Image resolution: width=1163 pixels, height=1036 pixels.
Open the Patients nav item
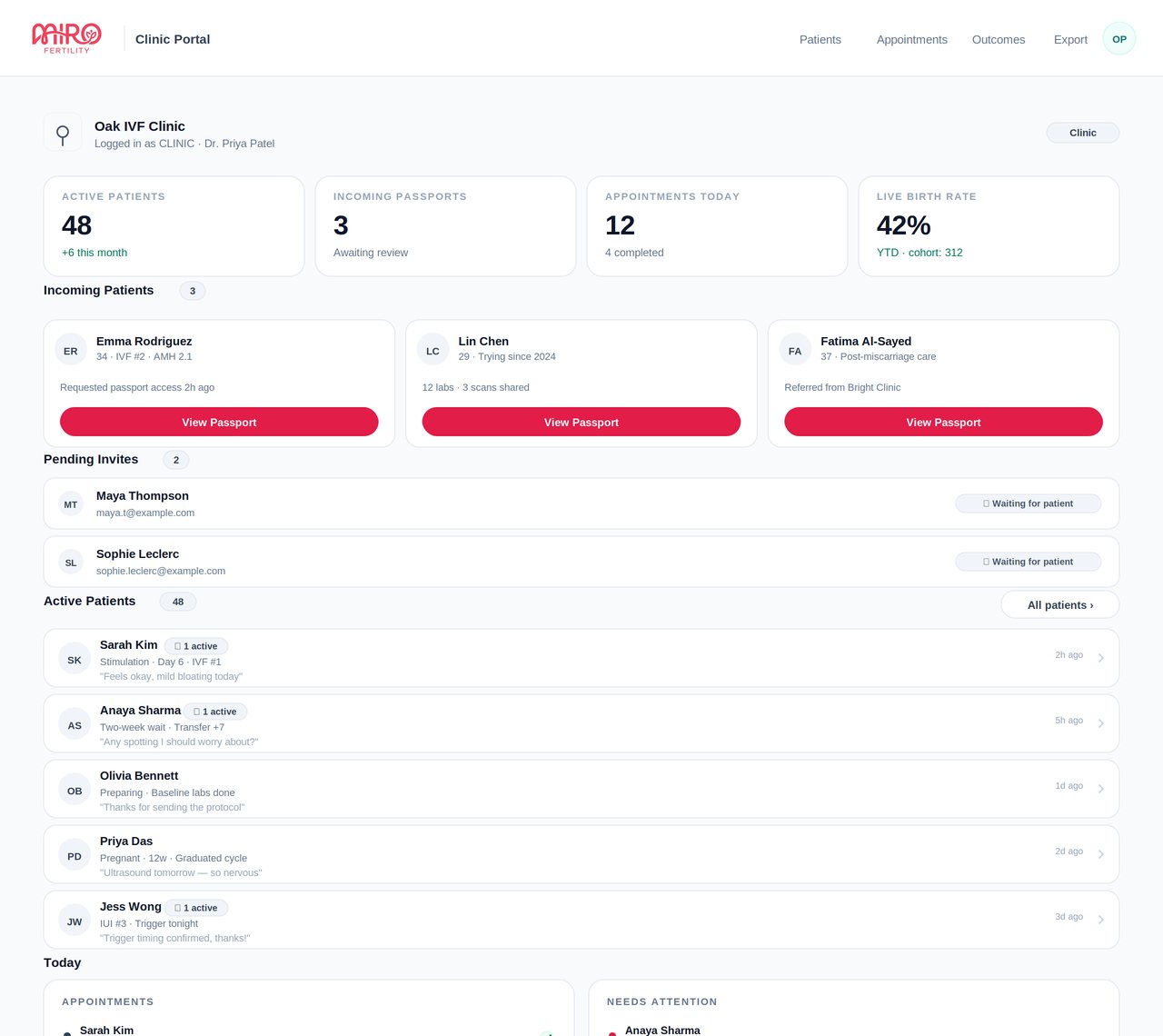click(820, 39)
